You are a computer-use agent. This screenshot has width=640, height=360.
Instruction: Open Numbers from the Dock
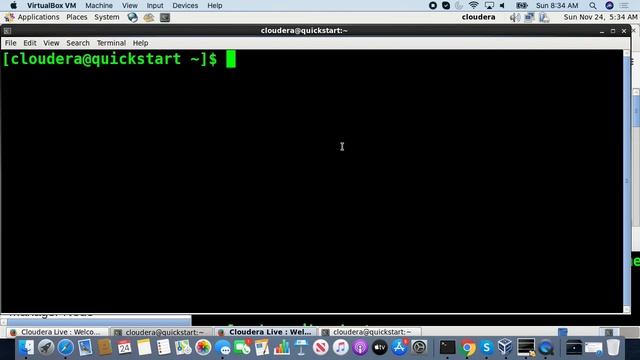(282, 347)
